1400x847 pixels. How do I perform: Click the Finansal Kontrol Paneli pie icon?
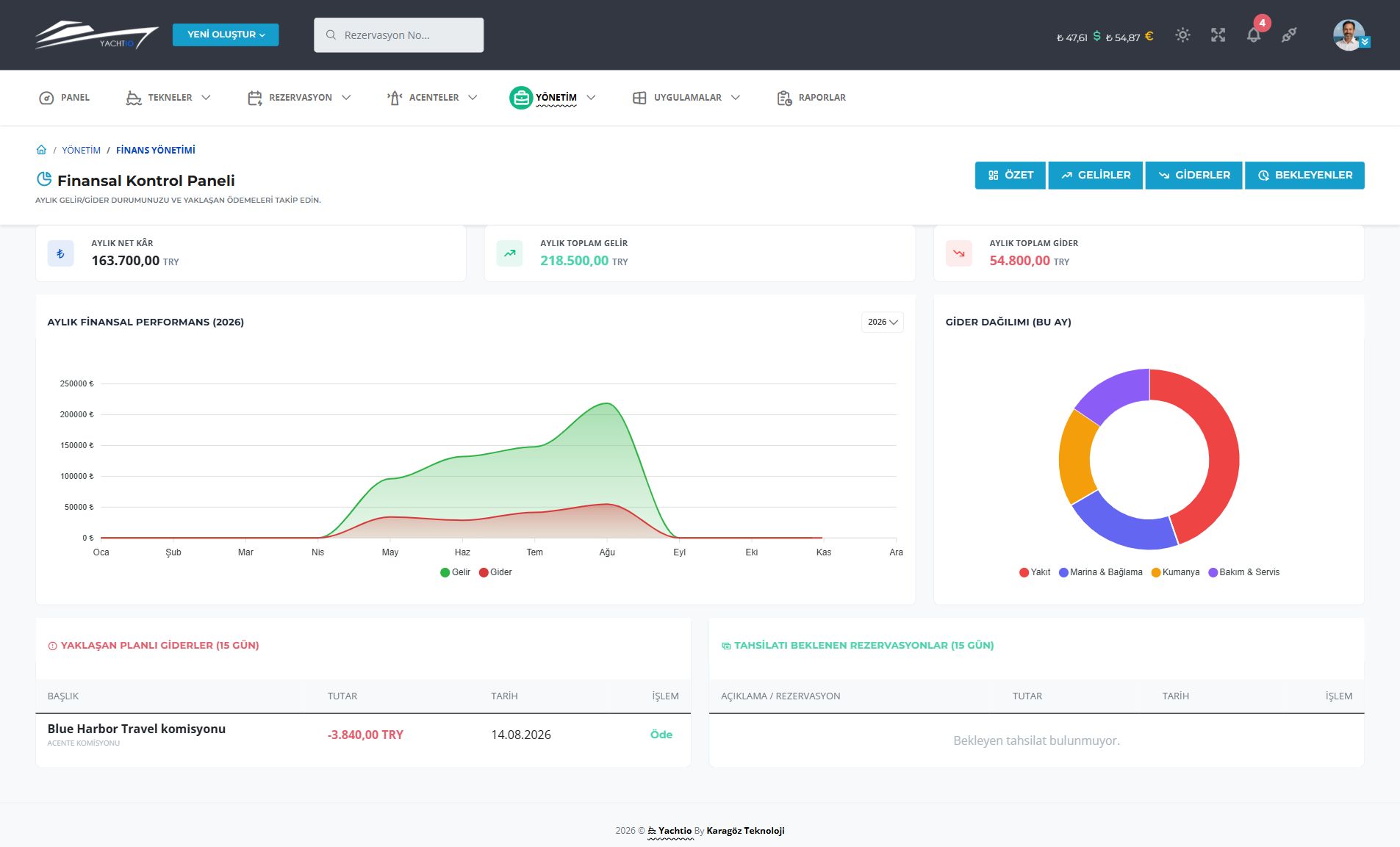(44, 179)
